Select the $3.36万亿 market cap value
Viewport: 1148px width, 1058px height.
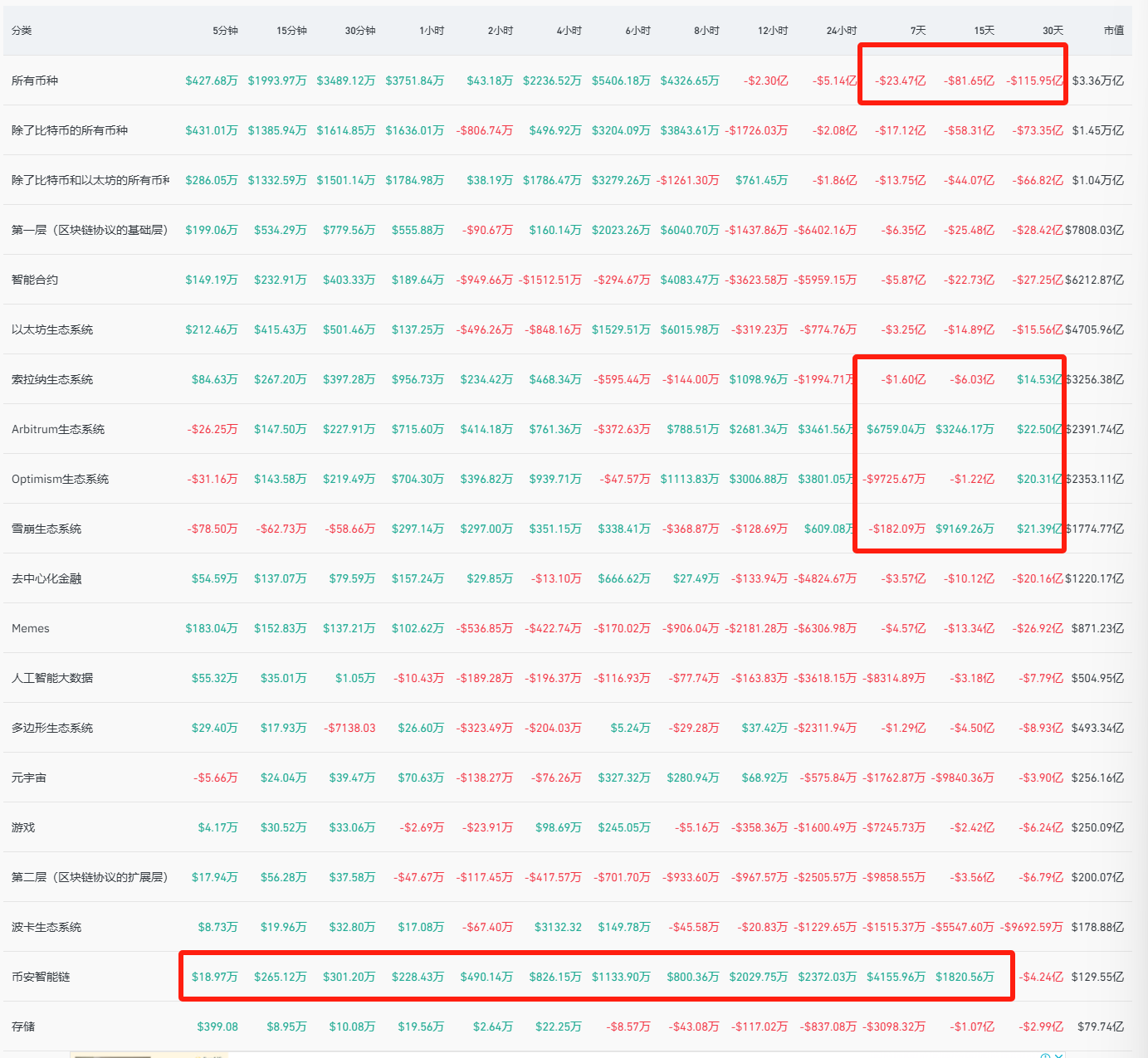pyautogui.click(x=1097, y=80)
